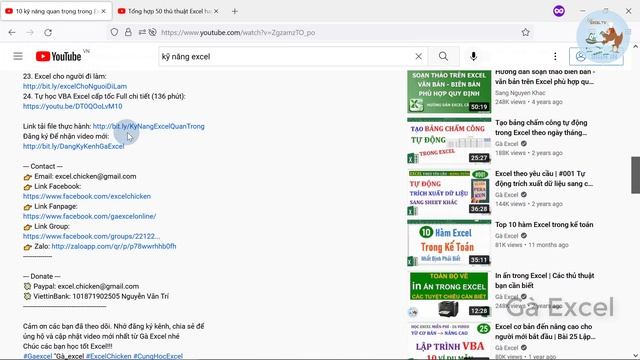Open video title 'Excel cơ bản đến nâng cao'

point(545,331)
